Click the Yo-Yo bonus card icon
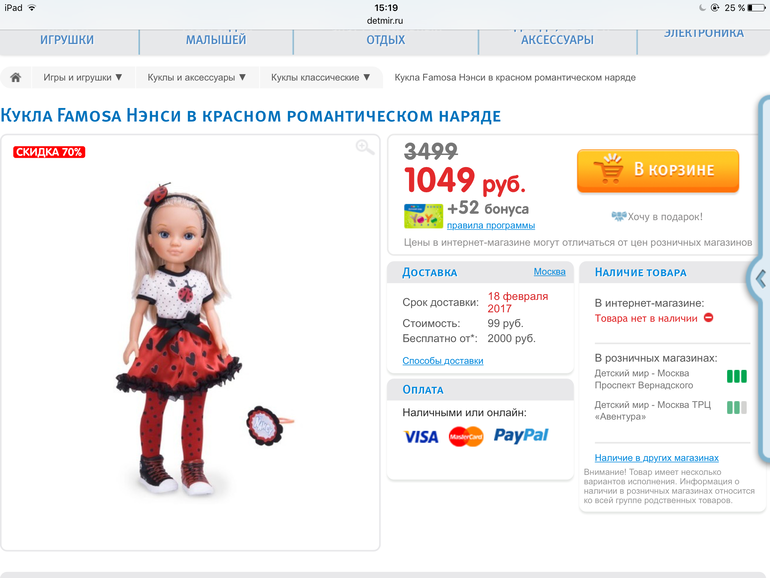 [423, 216]
